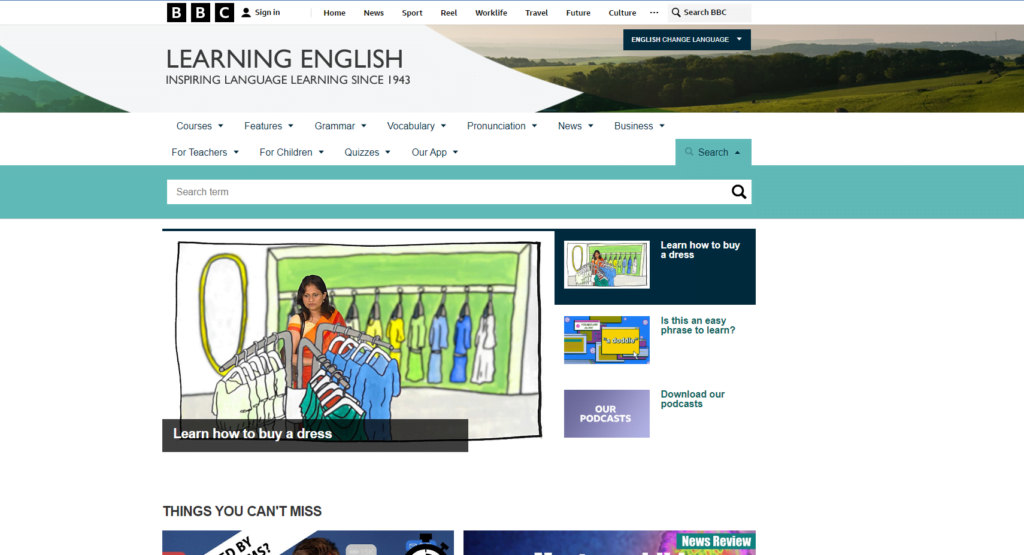Open the For Teachers menu
The width and height of the screenshot is (1024, 555).
[205, 152]
